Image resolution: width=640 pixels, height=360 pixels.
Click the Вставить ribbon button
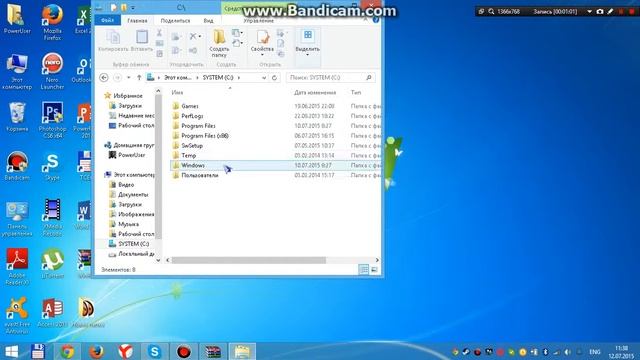[142, 41]
